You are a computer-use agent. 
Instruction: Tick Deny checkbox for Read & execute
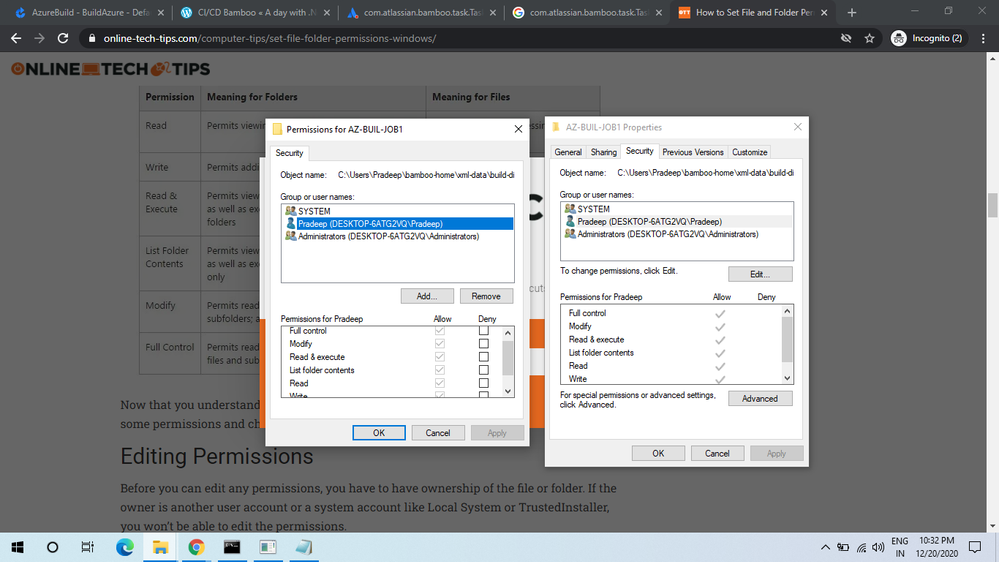tap(484, 357)
